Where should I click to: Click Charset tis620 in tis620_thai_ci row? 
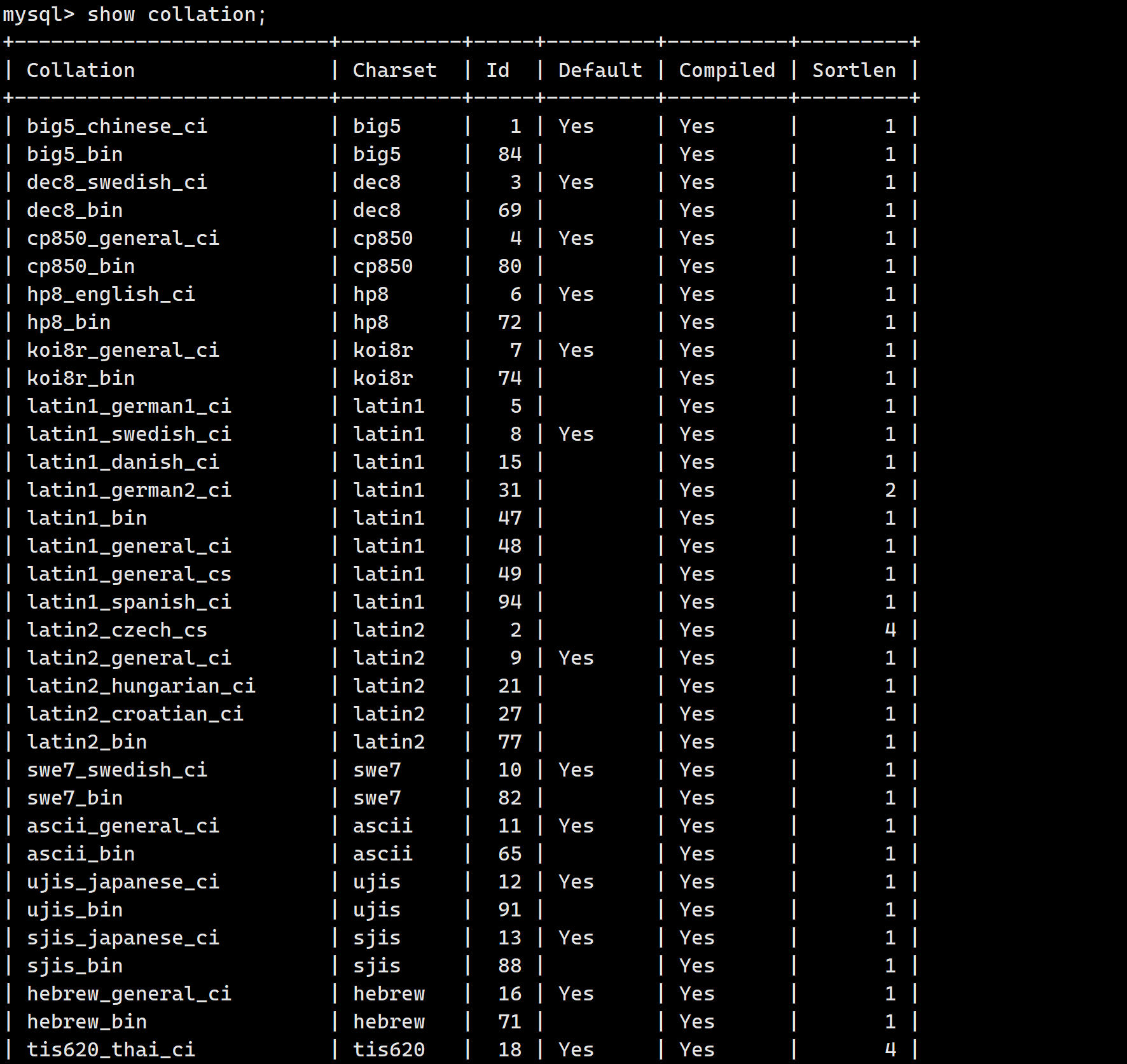(389, 1049)
